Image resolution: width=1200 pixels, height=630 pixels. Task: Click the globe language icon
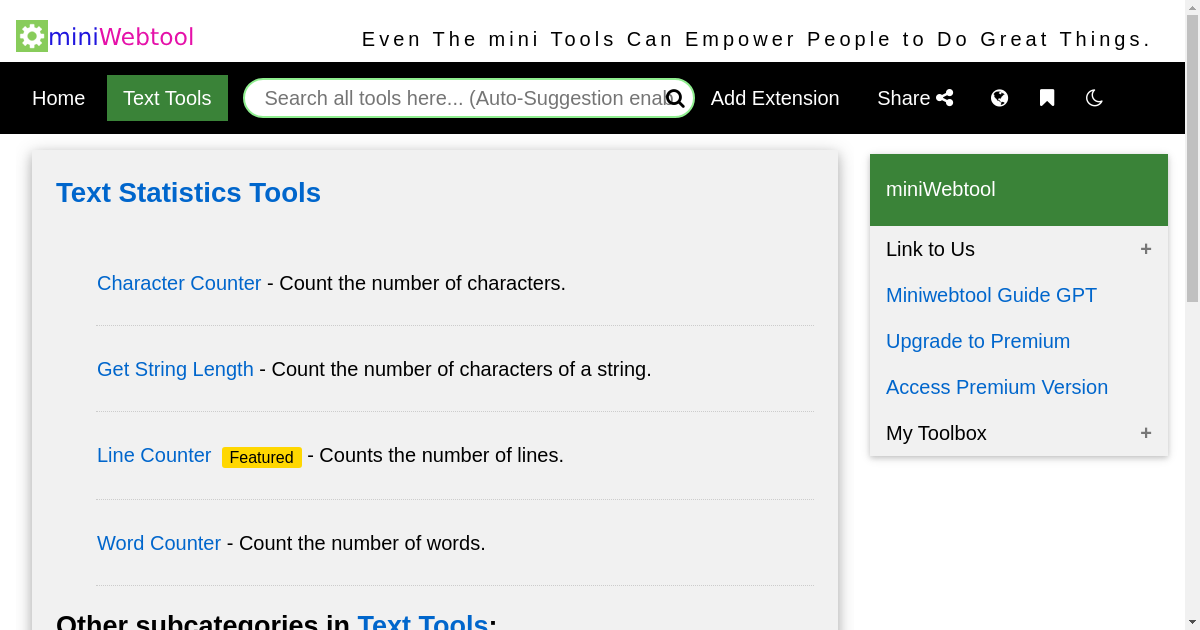(x=999, y=98)
